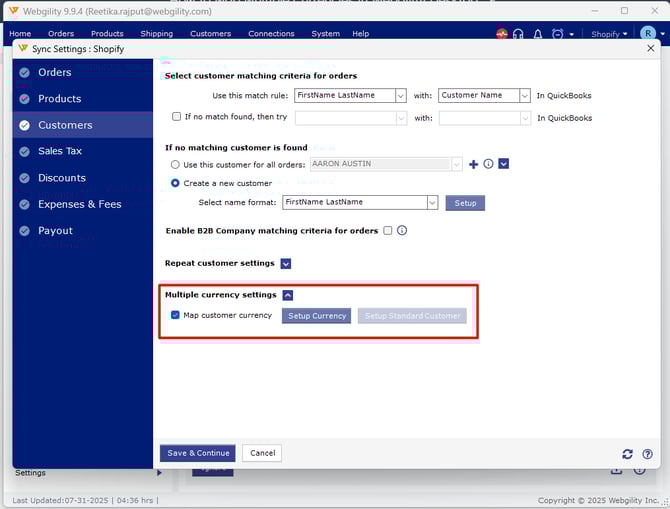
Task: Click the refresh icon in dialog footer
Action: tap(627, 453)
